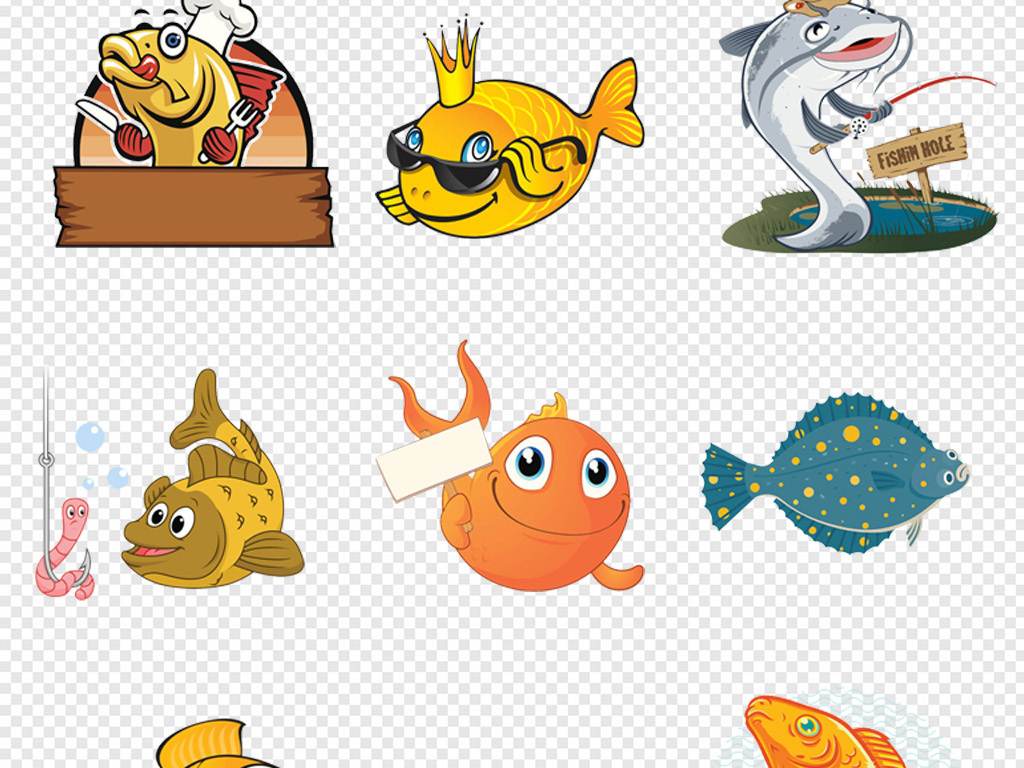The height and width of the screenshot is (768, 1024).
Task: Click the partially visible yellow fish fin at bottom
Action: pos(216,744)
